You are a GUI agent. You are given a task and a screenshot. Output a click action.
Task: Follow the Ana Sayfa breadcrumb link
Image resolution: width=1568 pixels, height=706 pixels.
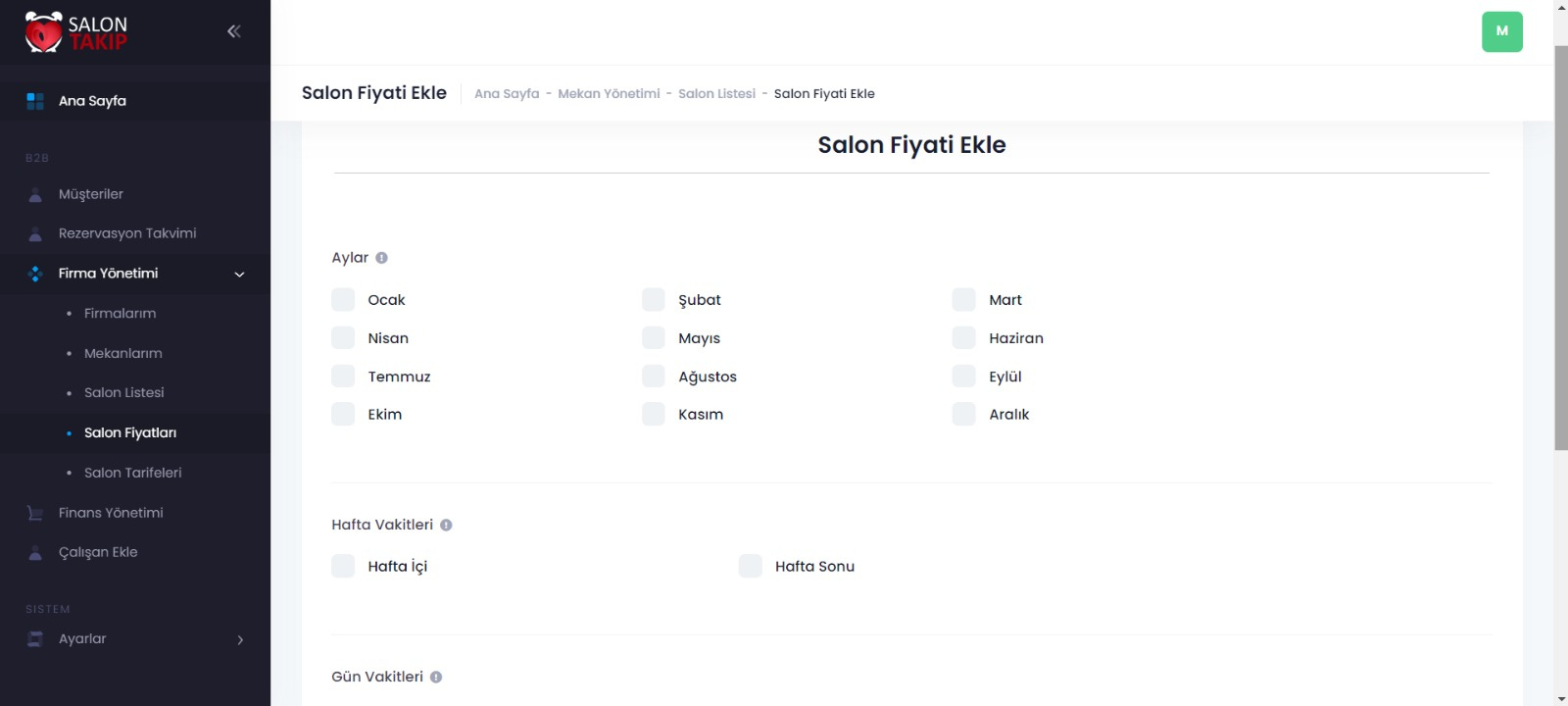(x=507, y=94)
